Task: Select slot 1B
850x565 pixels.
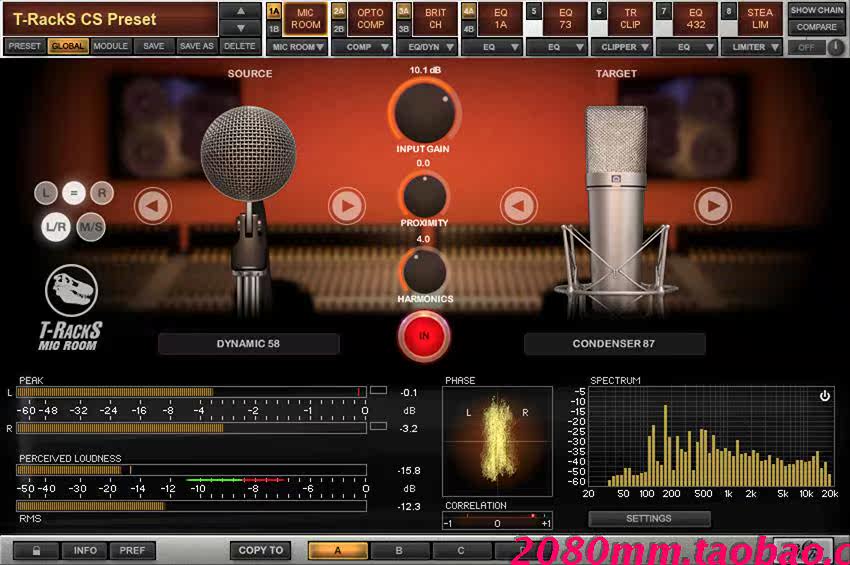Action: click(x=274, y=28)
